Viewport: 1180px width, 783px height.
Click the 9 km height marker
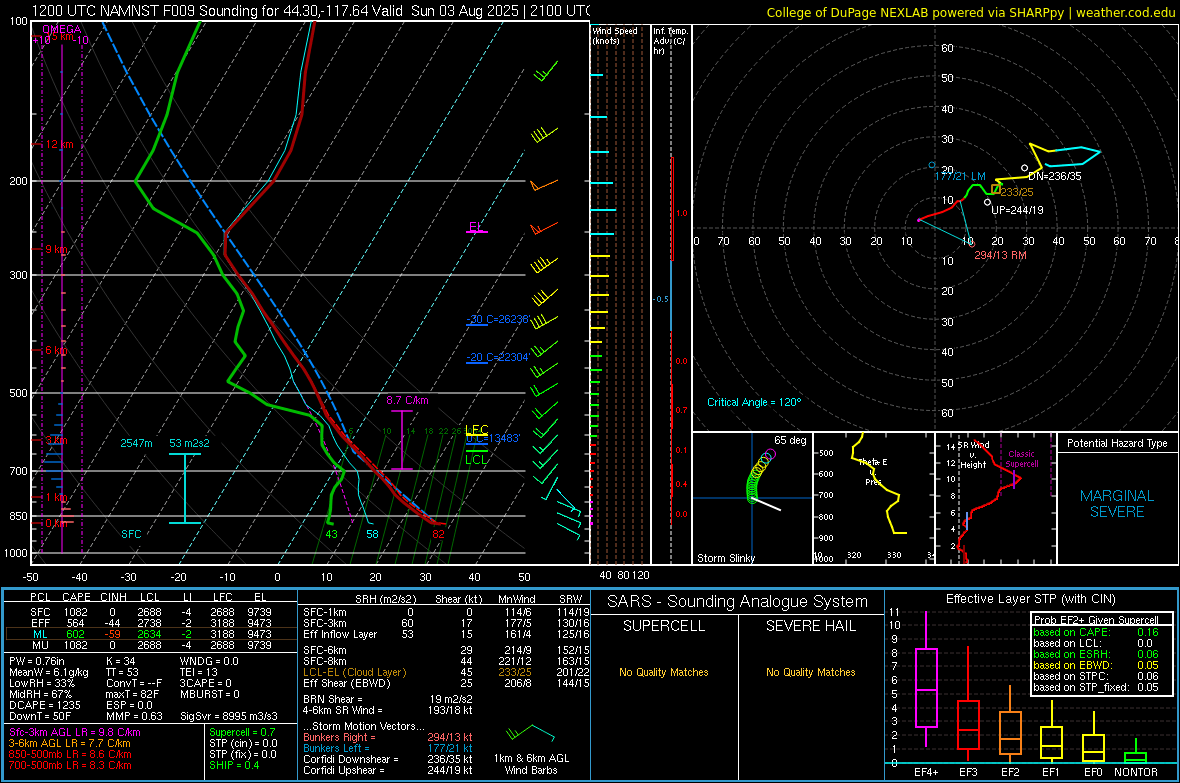pos(56,248)
